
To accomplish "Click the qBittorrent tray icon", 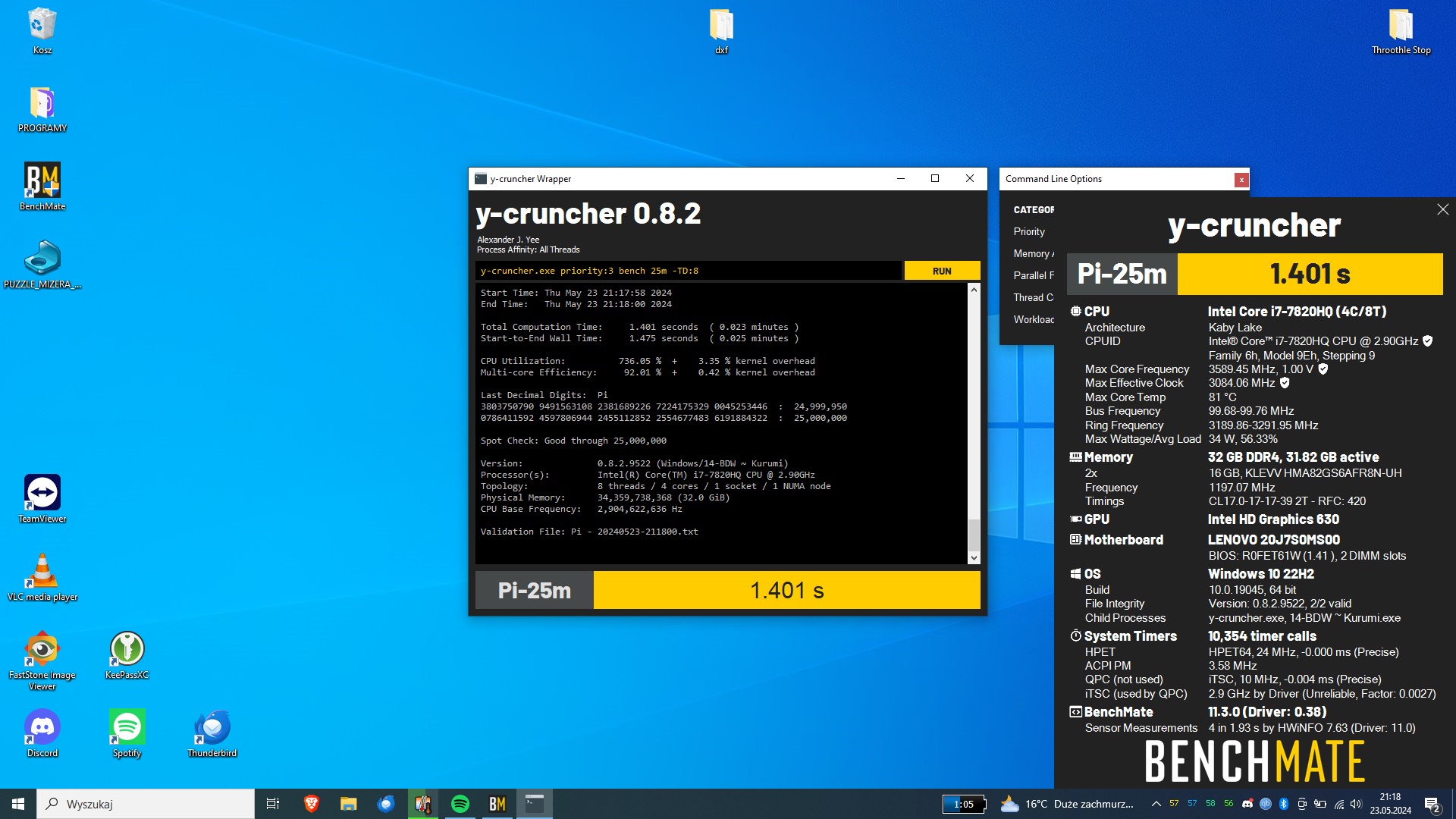I will point(1266,804).
